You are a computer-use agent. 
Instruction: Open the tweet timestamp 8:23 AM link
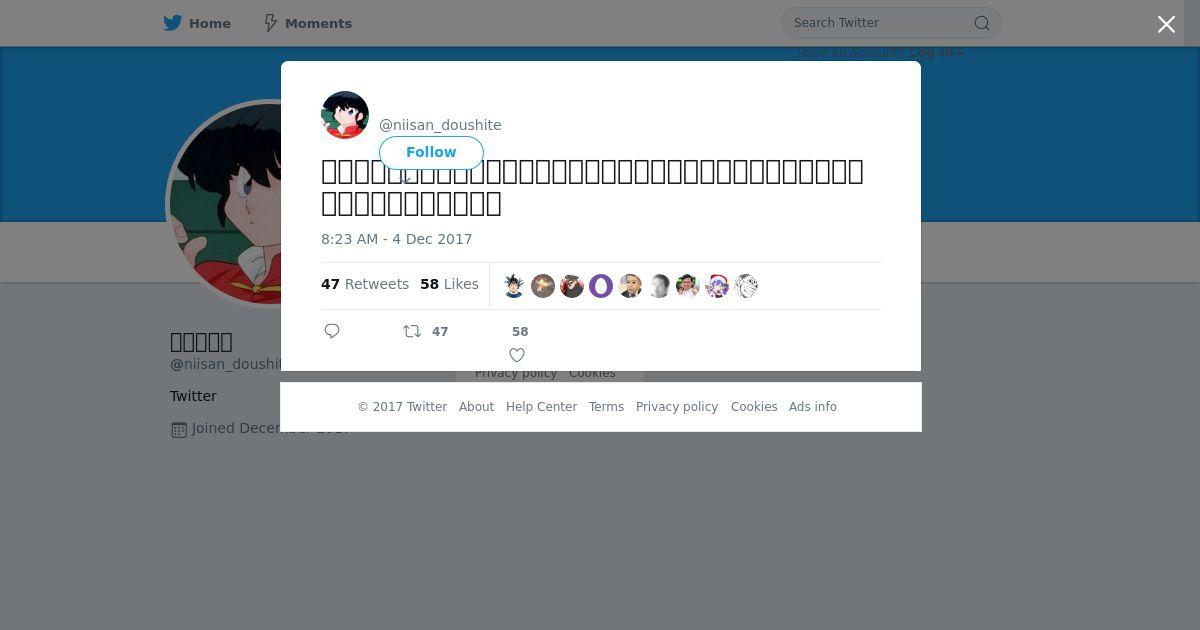click(396, 239)
